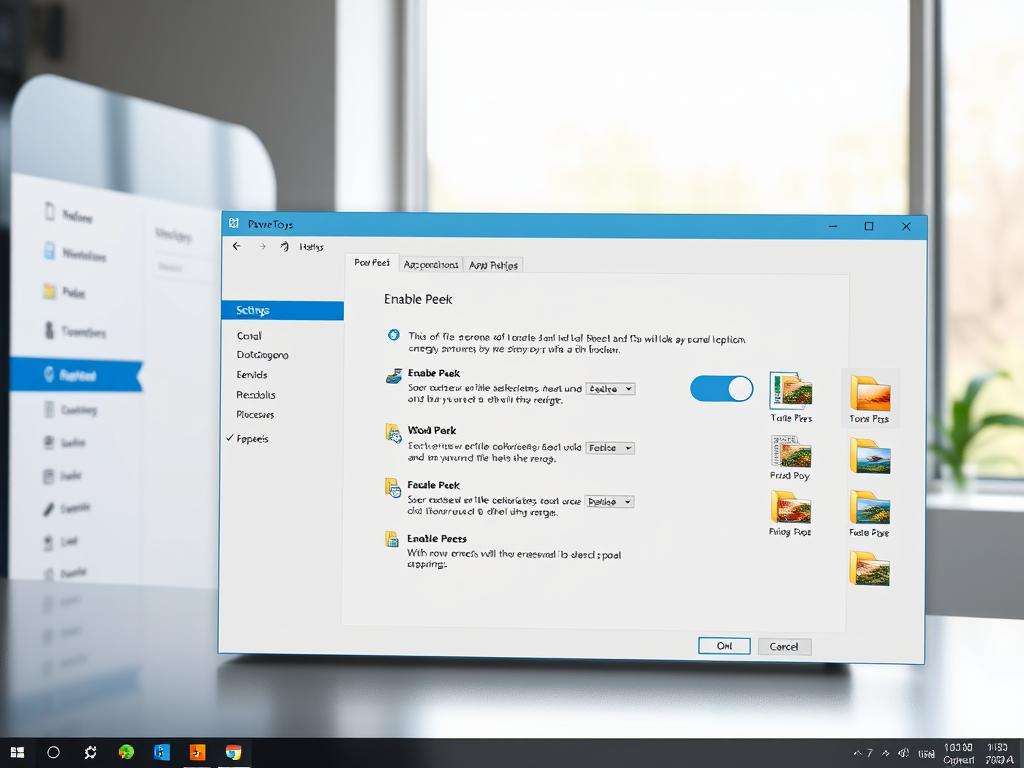
Task: Open the 'Fade Pare' folder thumbnail
Action: (x=869, y=514)
